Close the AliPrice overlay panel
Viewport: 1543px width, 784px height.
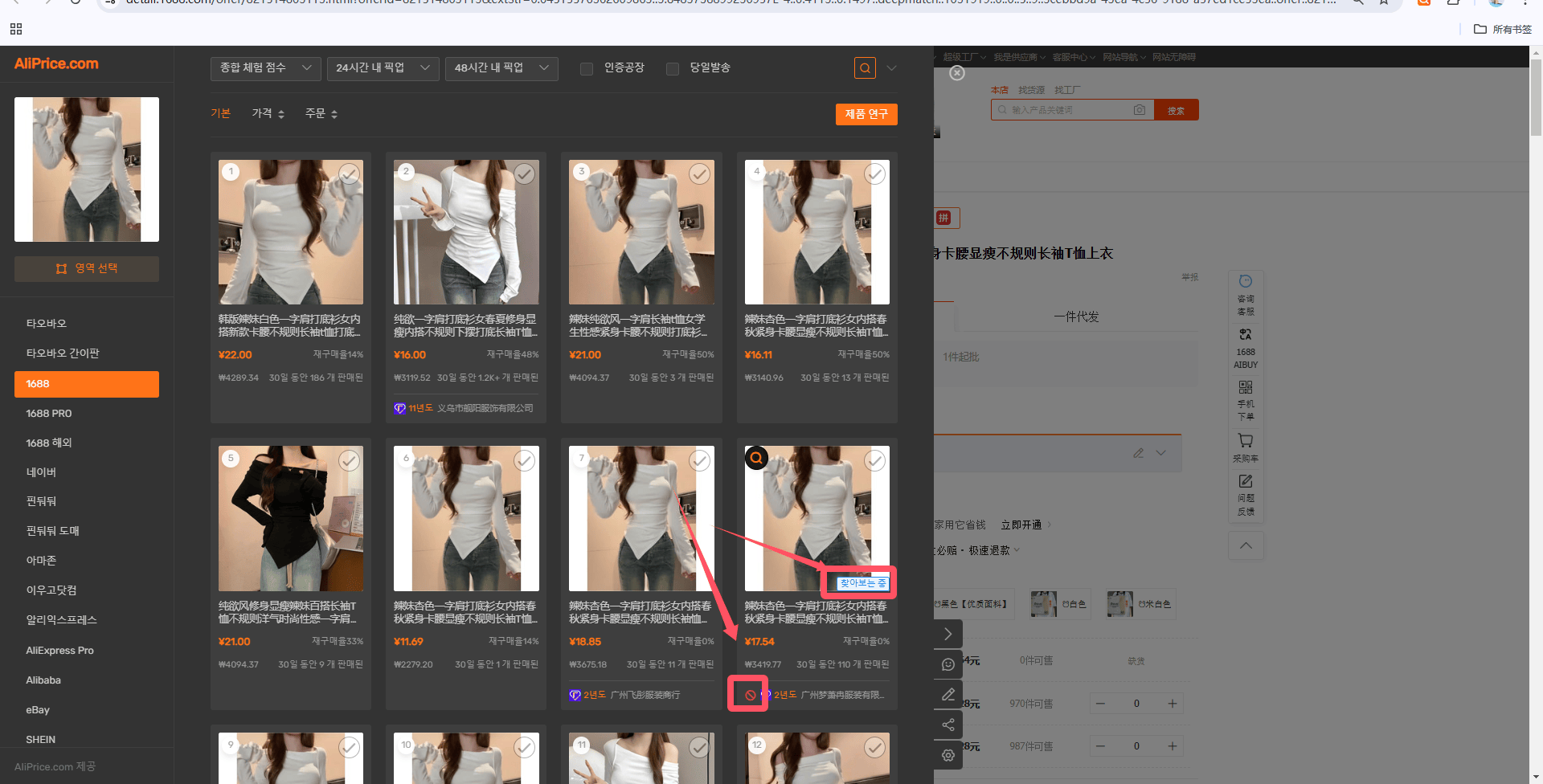pyautogui.click(x=956, y=73)
